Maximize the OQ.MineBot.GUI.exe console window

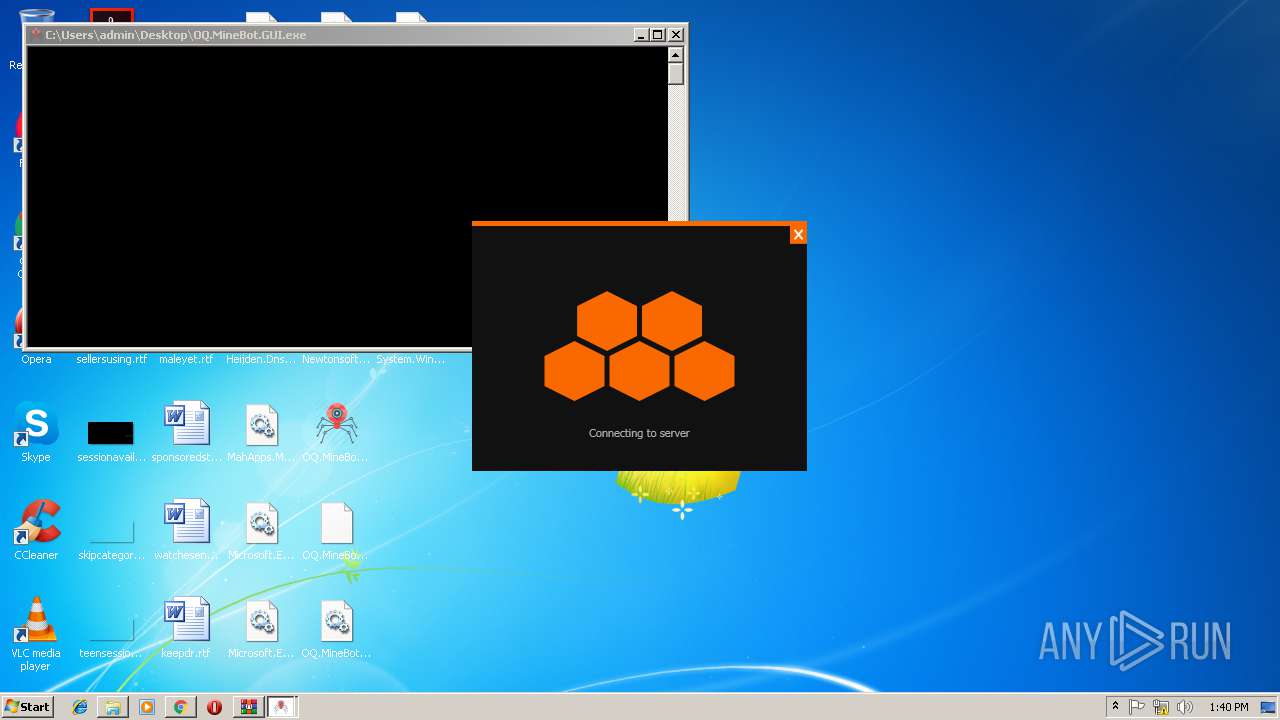coord(658,35)
